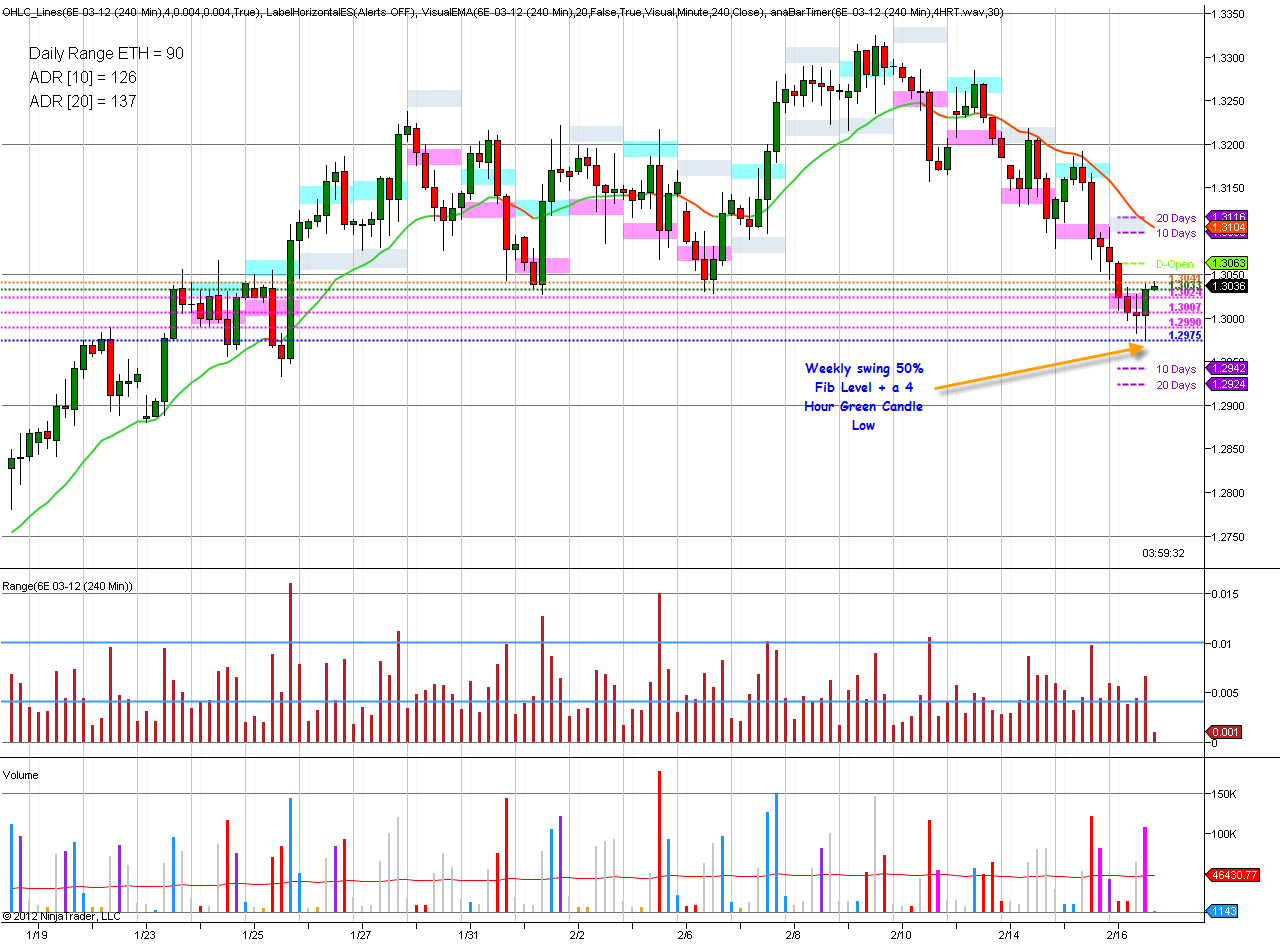Viewport: 1280px width, 949px height.
Task: Click the black 1.3036 current price marker
Action: tap(1227, 286)
